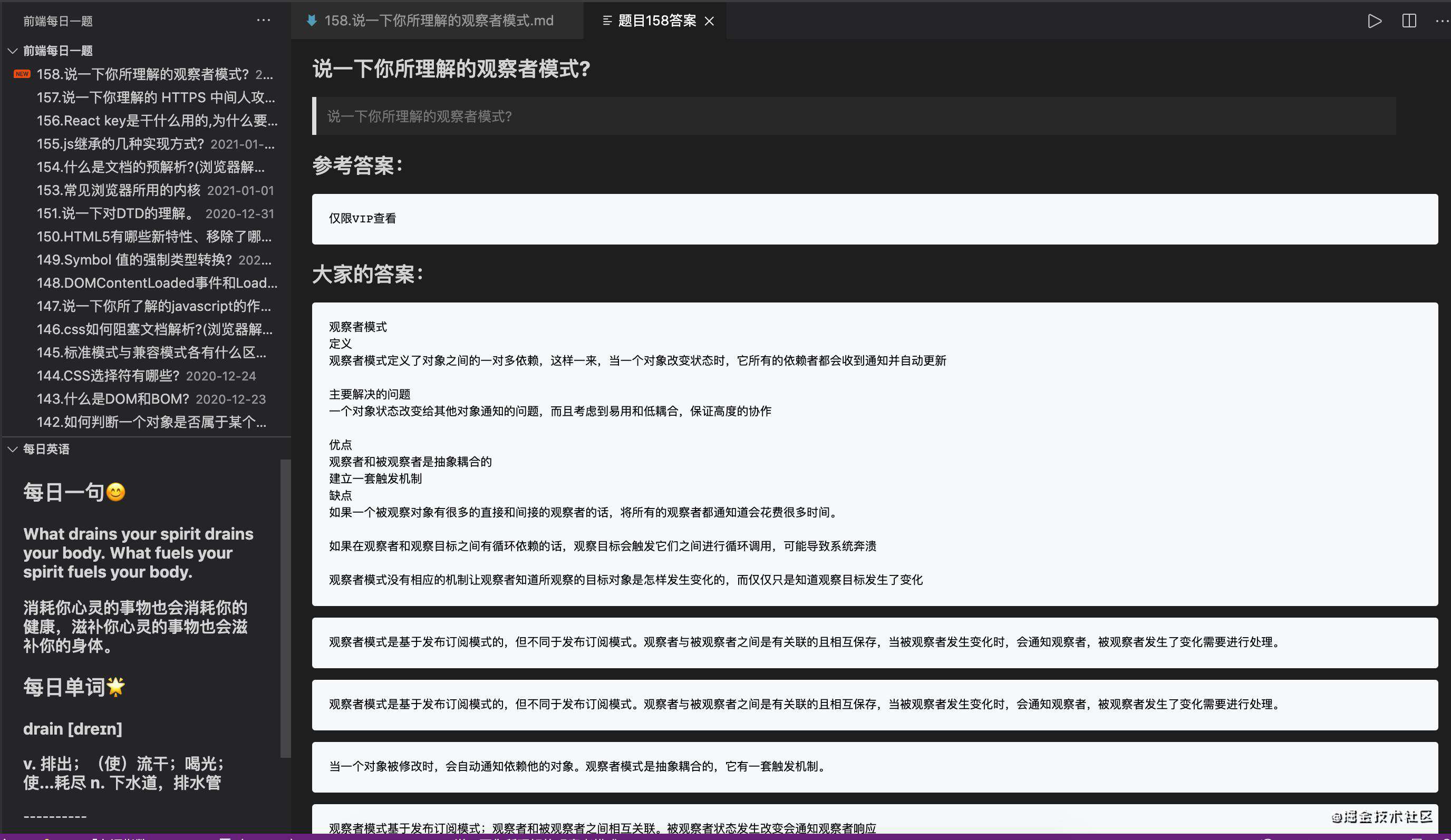Open question 143.什么是DOM和BOM

click(x=145, y=399)
